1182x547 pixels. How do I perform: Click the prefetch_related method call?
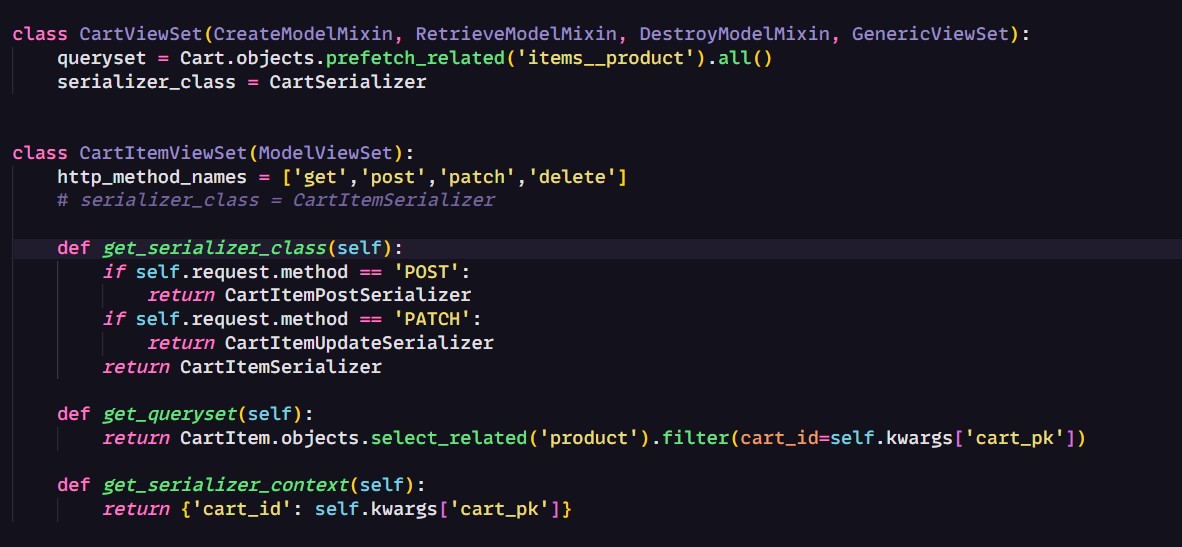(415, 58)
